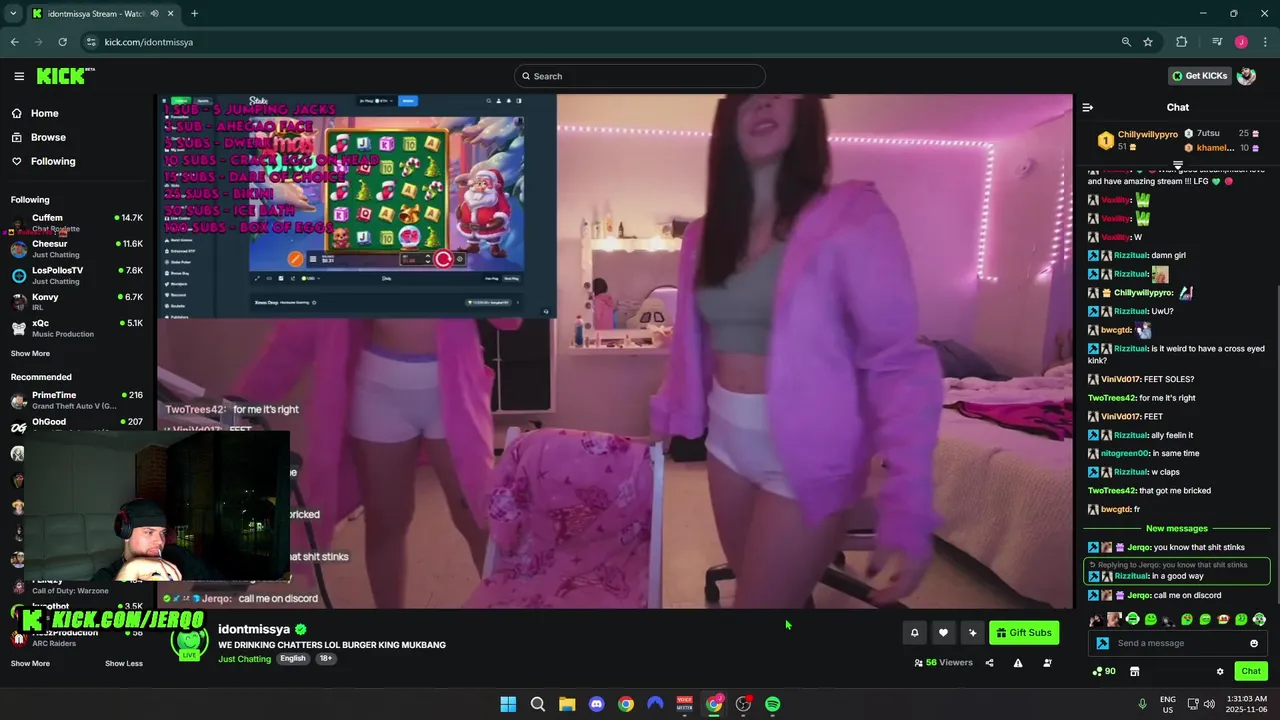Click the green Chat send button
1280x720 pixels.
click(x=1251, y=672)
